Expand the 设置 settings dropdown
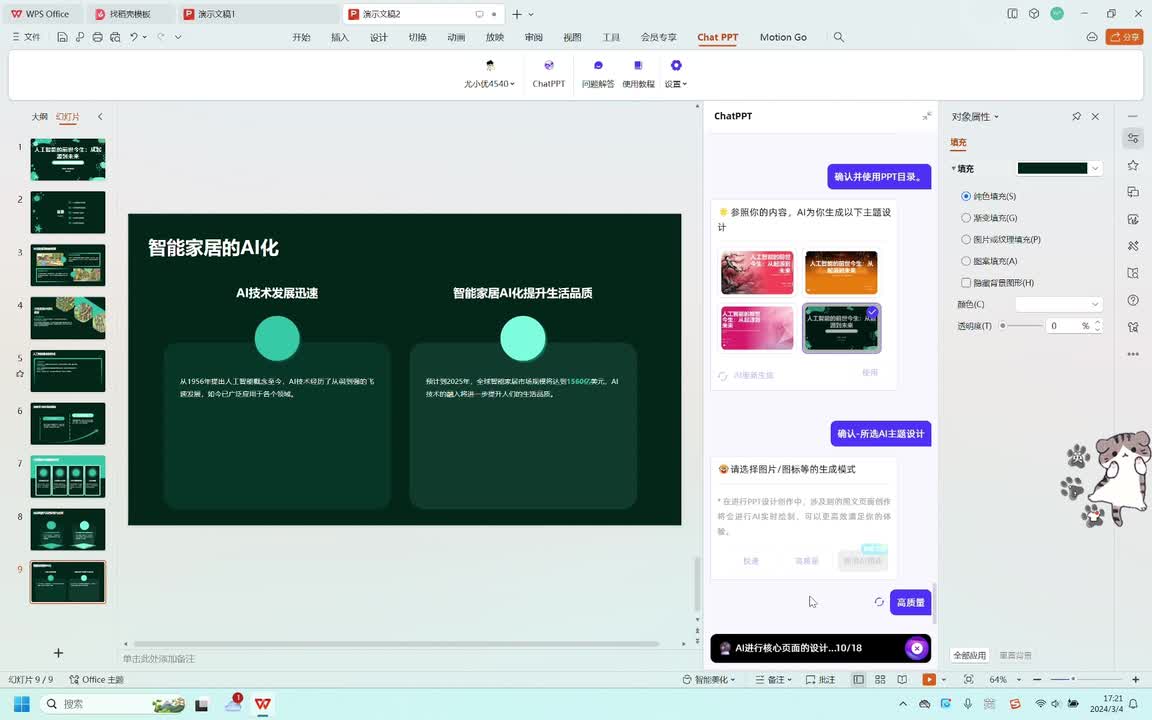This screenshot has width=1152, height=720. point(676,84)
